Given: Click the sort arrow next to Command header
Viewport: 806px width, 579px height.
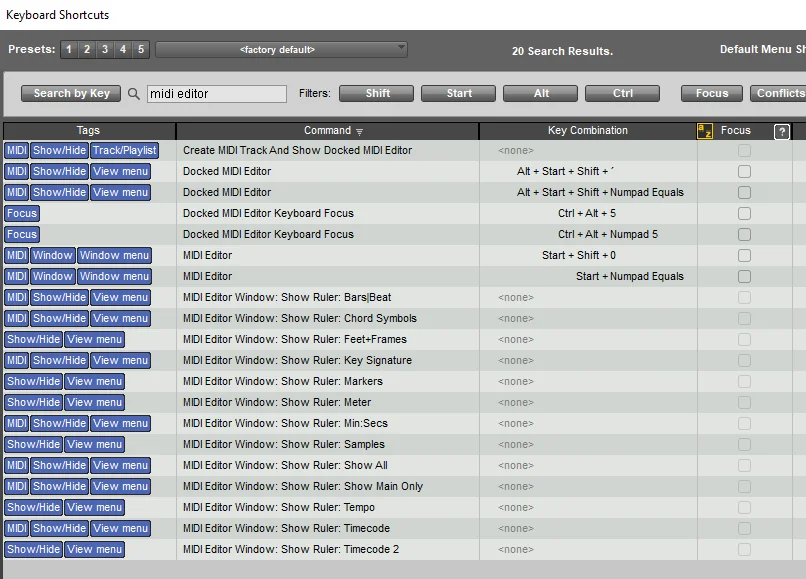Looking at the screenshot, I should (359, 132).
